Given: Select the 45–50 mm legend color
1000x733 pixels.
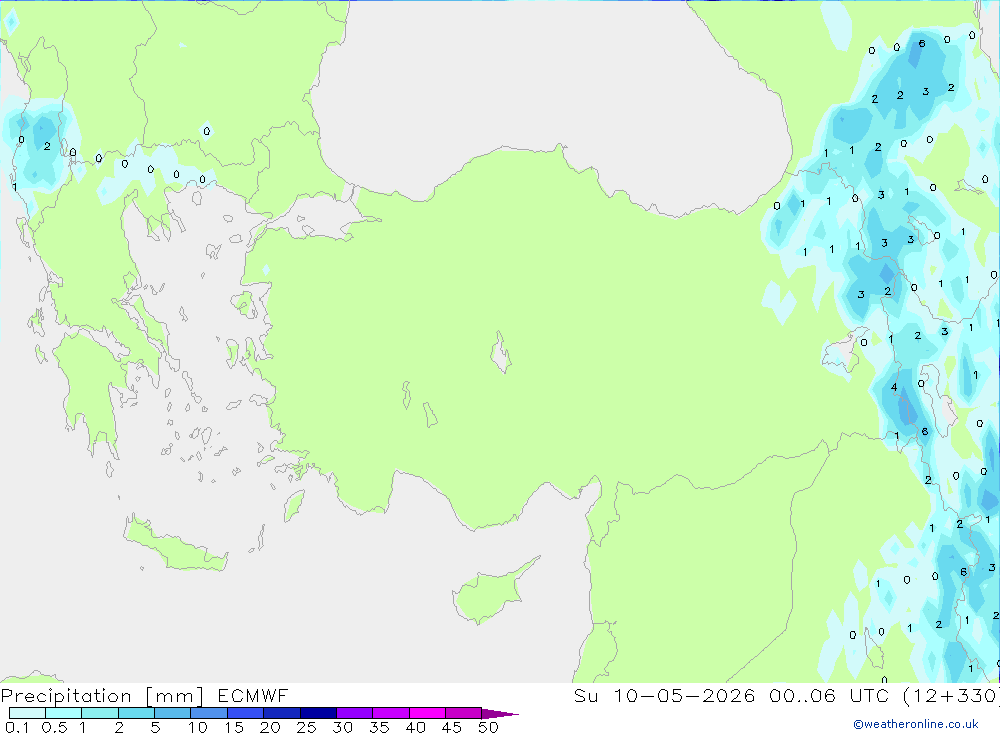Looking at the screenshot, I should click(463, 713).
